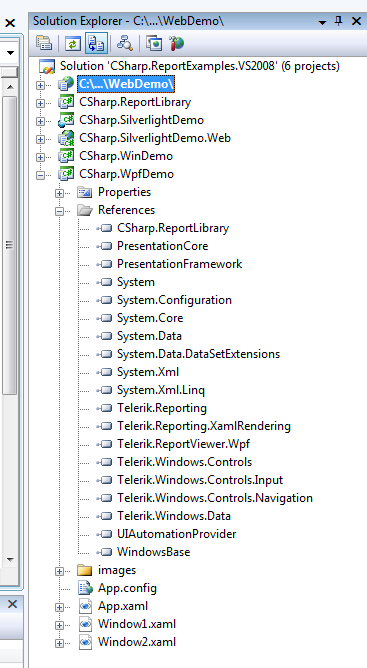Click the CSharp.ReportLibrary project icon
Image resolution: width=367 pixels, height=668 pixels.
[66, 102]
